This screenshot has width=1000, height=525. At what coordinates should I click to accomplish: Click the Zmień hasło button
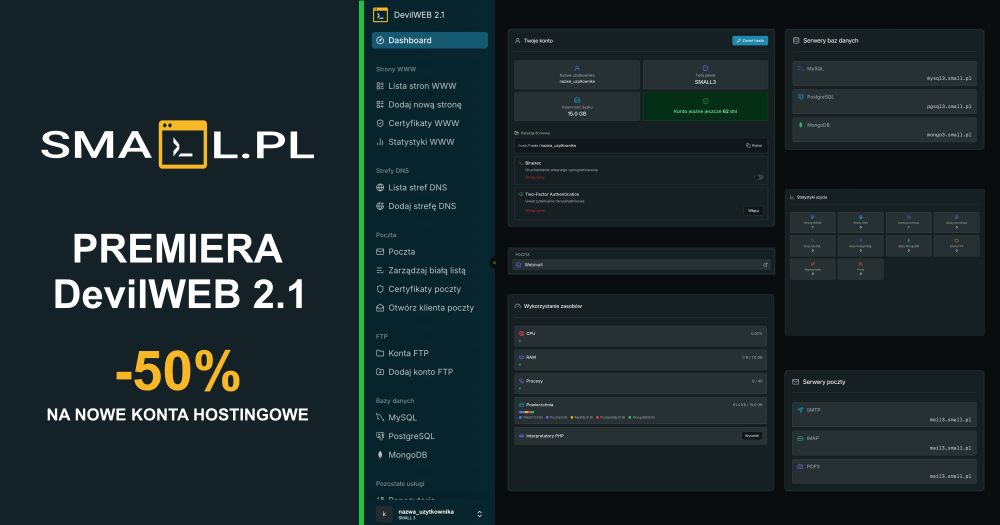point(749,40)
